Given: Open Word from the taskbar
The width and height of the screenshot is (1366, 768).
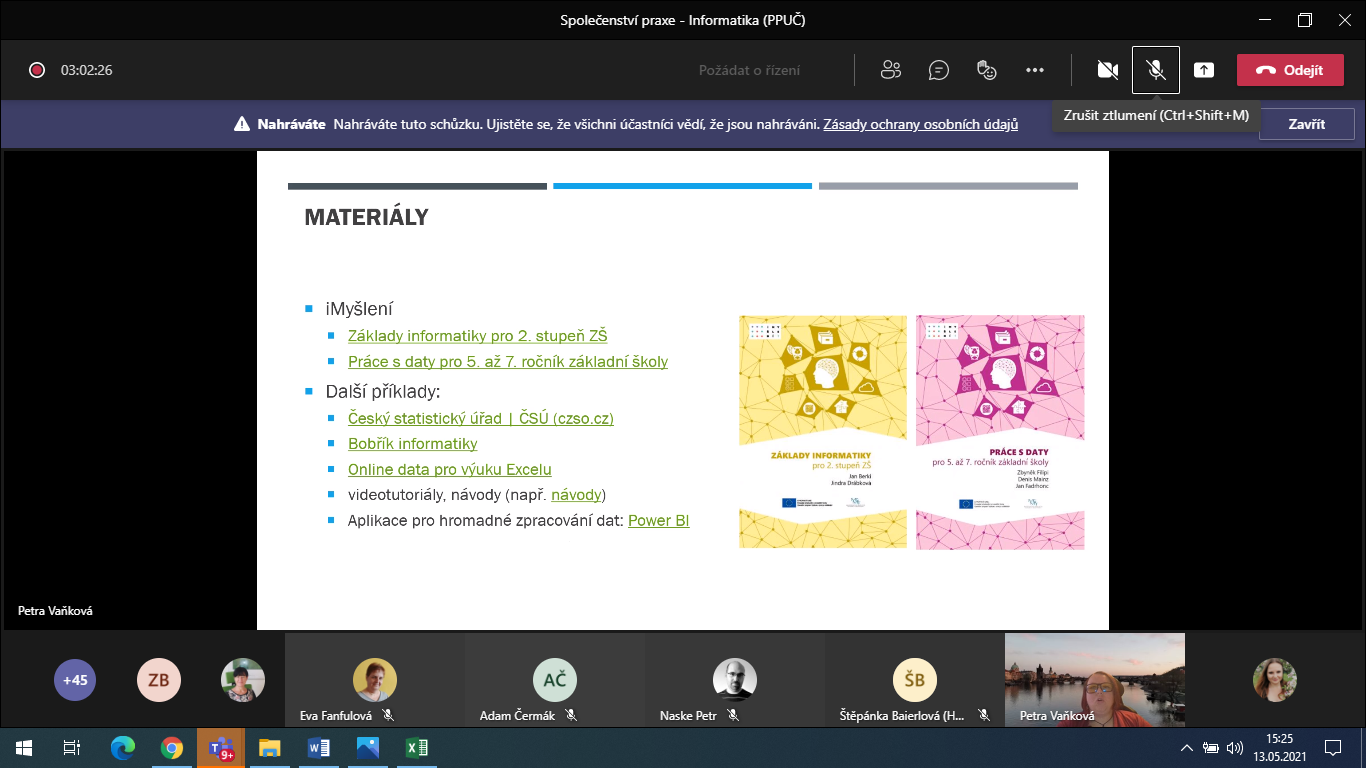Looking at the screenshot, I should 319,747.
